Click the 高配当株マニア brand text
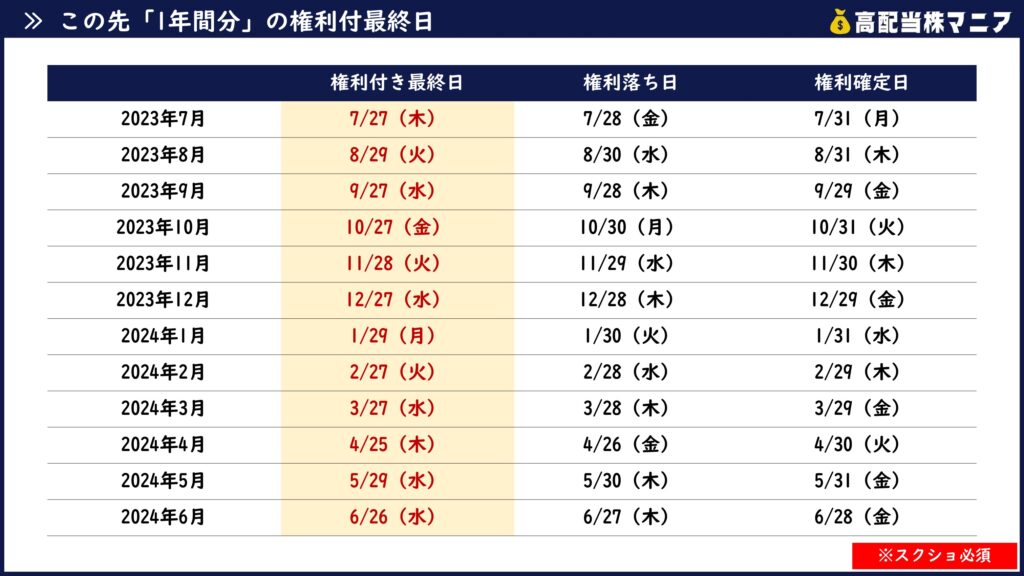This screenshot has height=576, width=1024. pyautogui.click(x=932, y=22)
